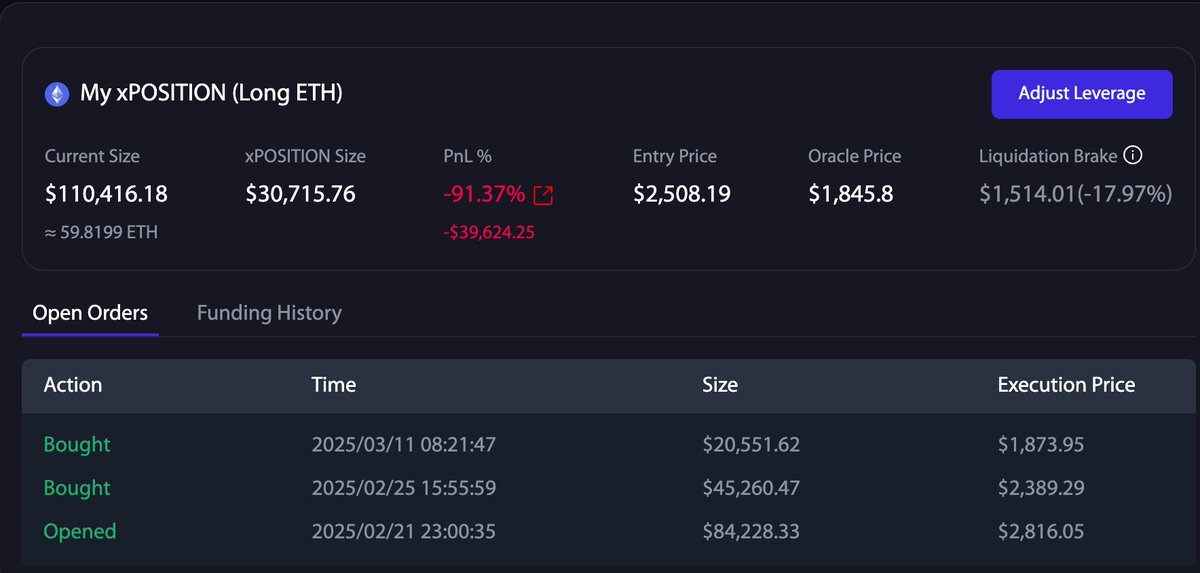The height and width of the screenshot is (573, 1200).
Task: Select the Opened order row from 2025/02/21
Action: pyautogui.click(x=80, y=531)
